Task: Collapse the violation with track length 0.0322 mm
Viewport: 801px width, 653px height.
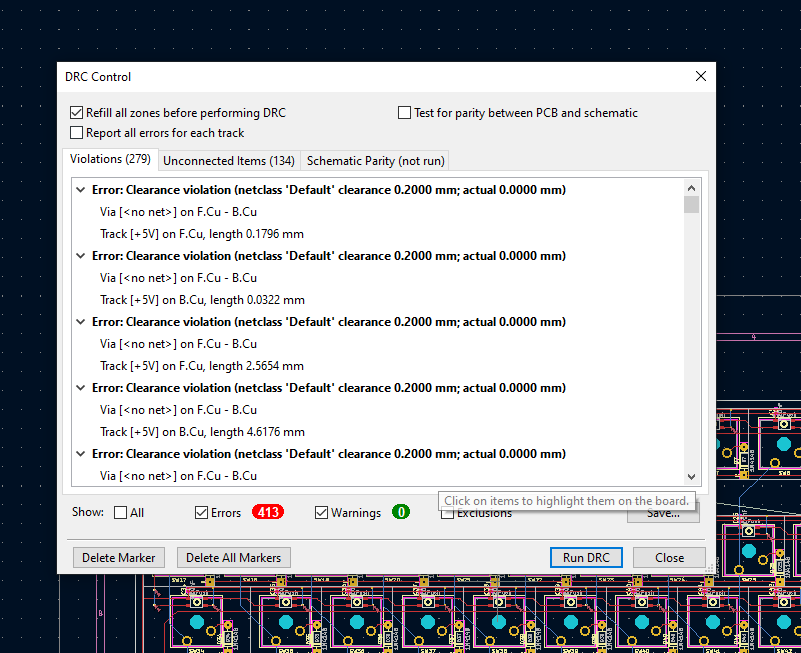Action: click(x=81, y=255)
